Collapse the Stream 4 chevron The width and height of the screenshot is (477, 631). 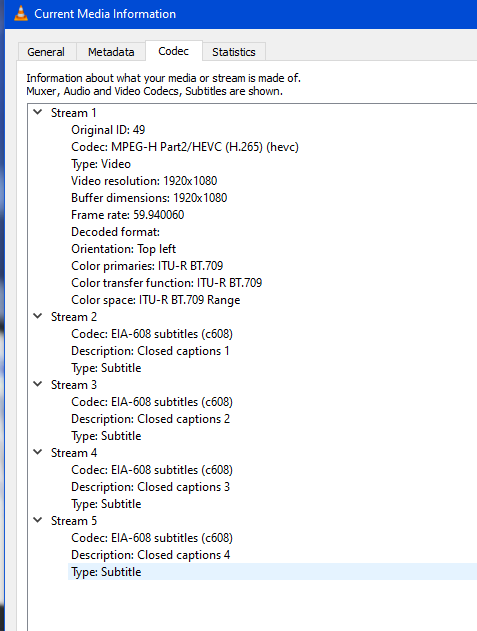38,452
